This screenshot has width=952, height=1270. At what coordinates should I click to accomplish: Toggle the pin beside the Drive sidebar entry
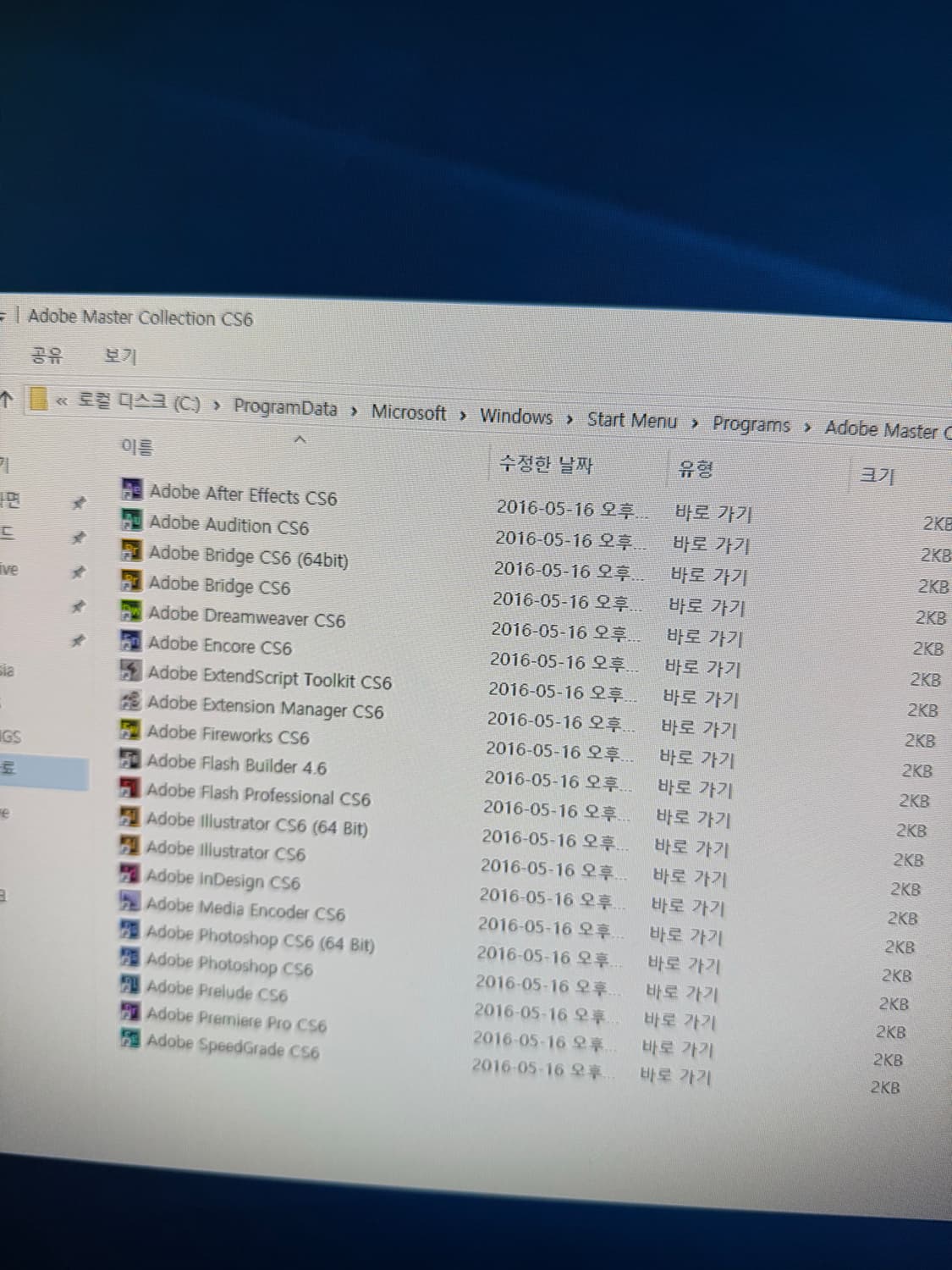tap(80, 571)
